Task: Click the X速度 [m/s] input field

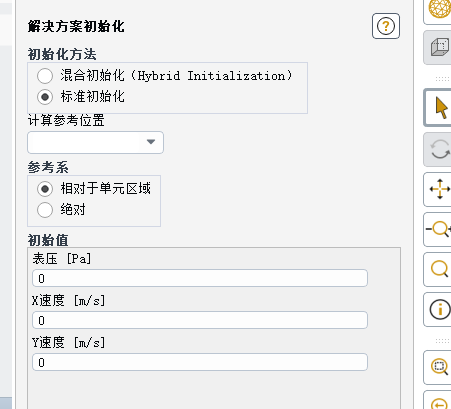Action: click(200, 320)
